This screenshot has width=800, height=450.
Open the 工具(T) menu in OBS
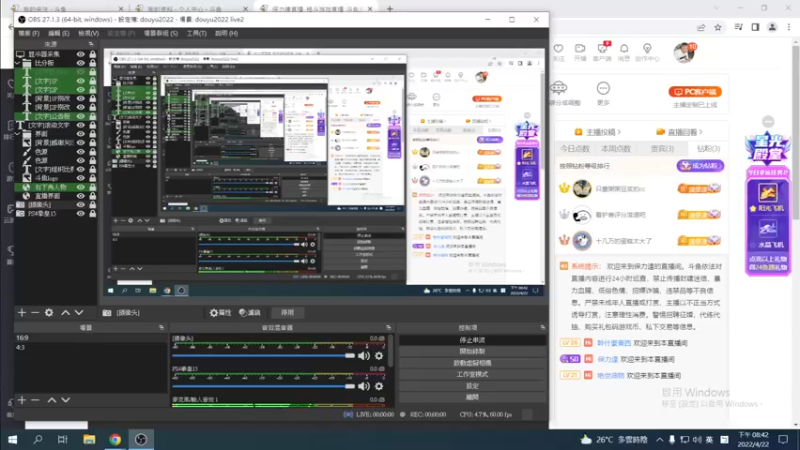[196, 33]
